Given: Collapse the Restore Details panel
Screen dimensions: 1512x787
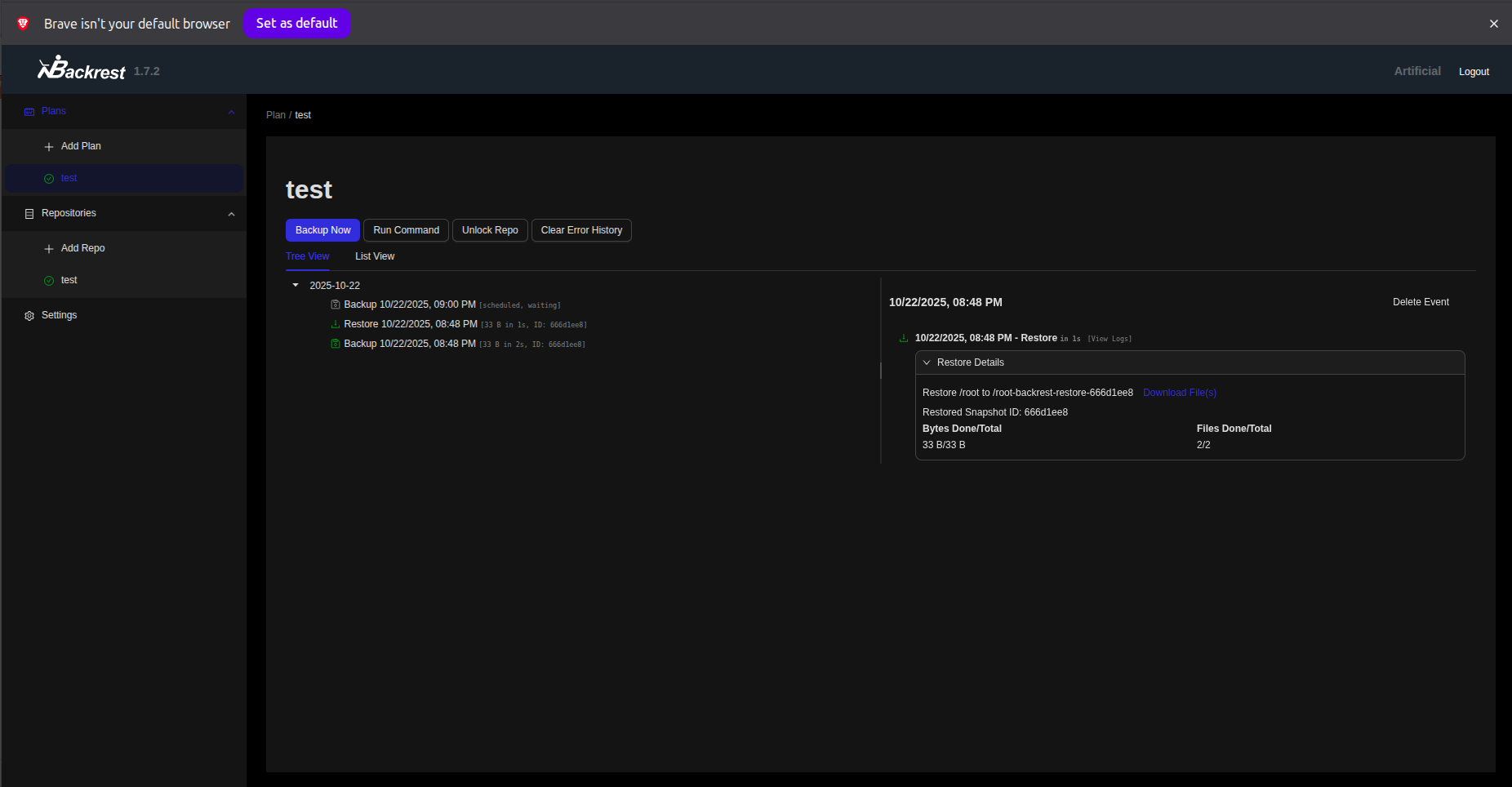Looking at the screenshot, I should coord(927,362).
